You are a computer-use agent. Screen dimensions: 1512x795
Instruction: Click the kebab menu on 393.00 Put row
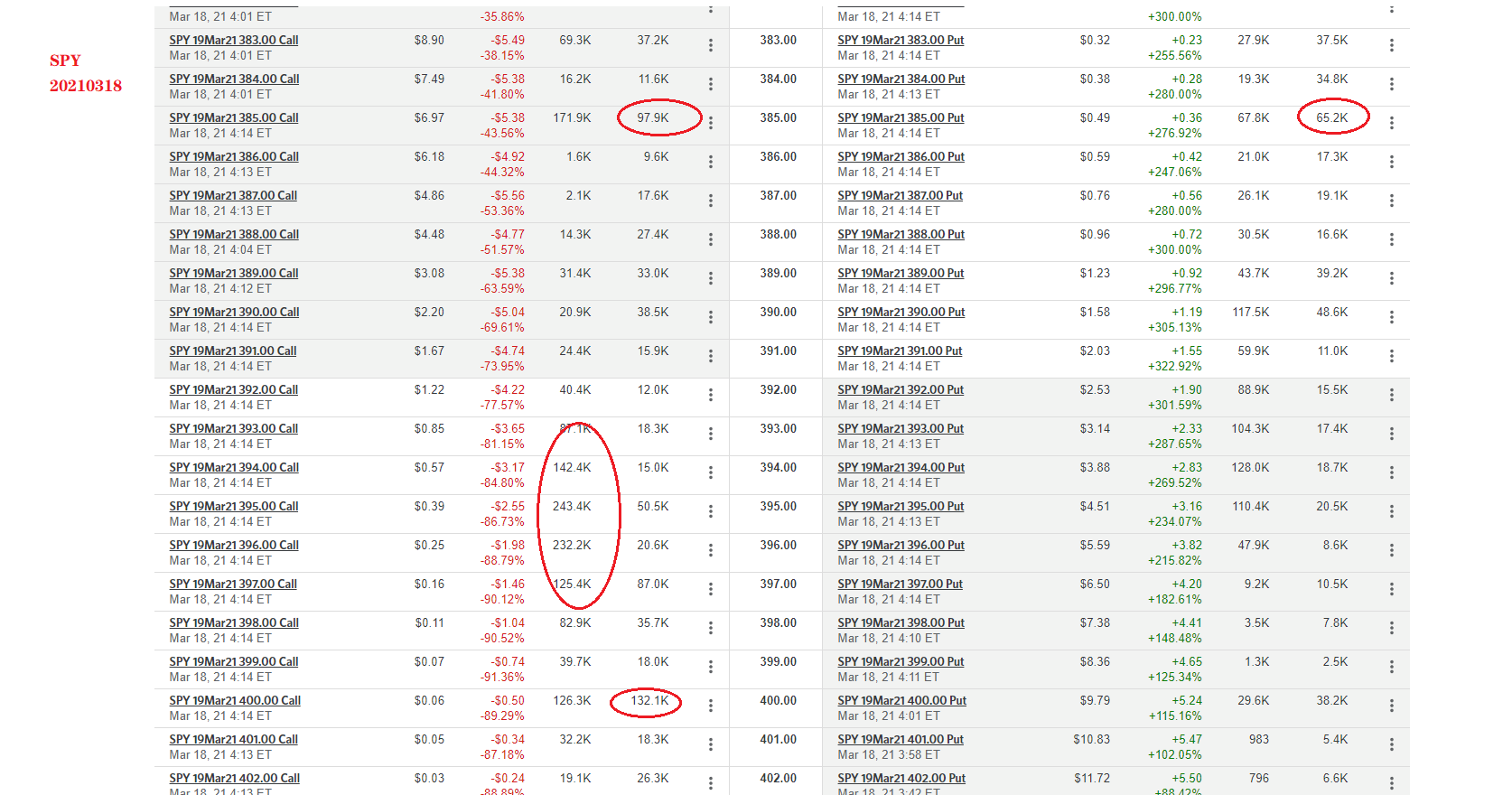1392,434
